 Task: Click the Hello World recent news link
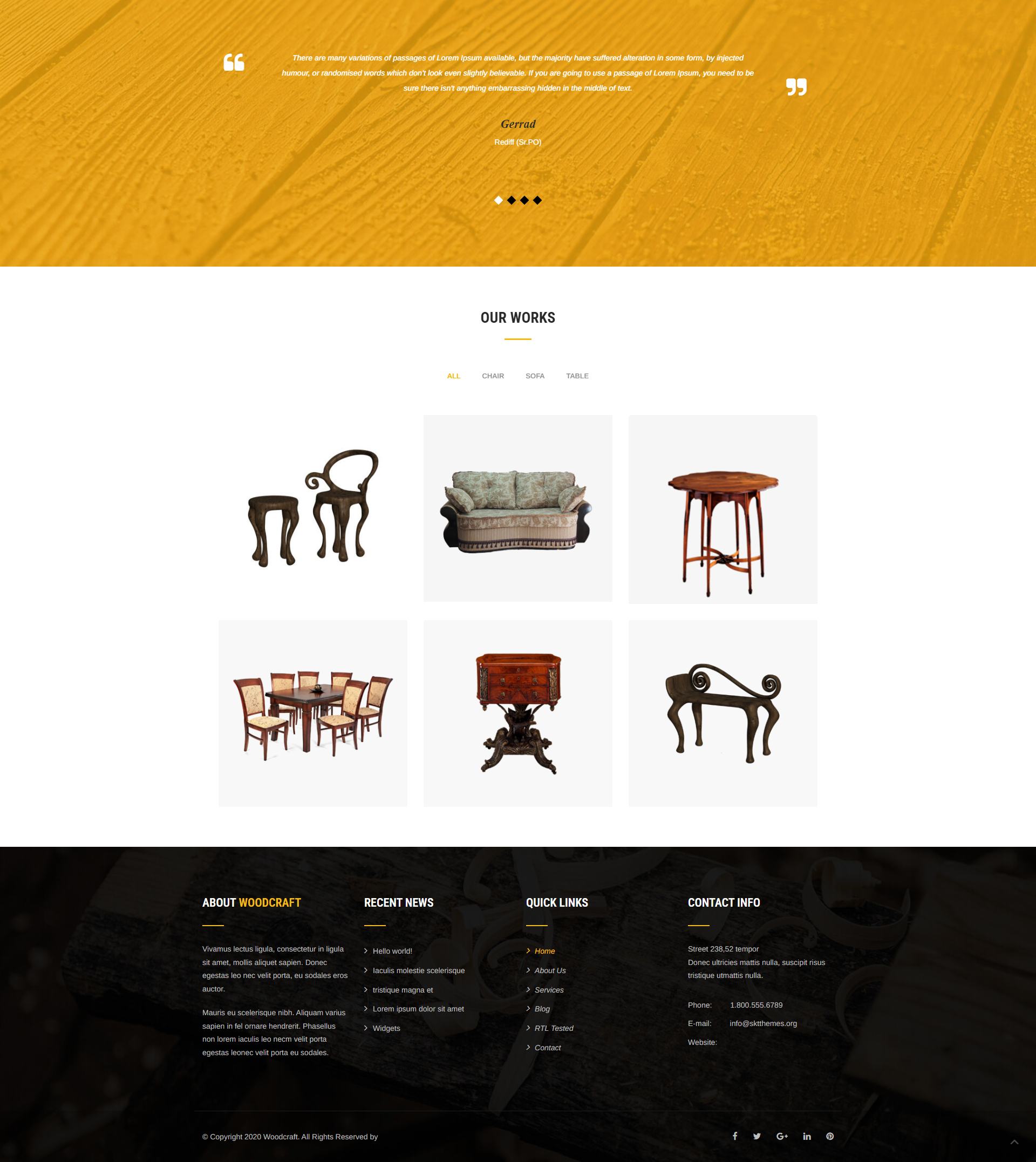(393, 951)
